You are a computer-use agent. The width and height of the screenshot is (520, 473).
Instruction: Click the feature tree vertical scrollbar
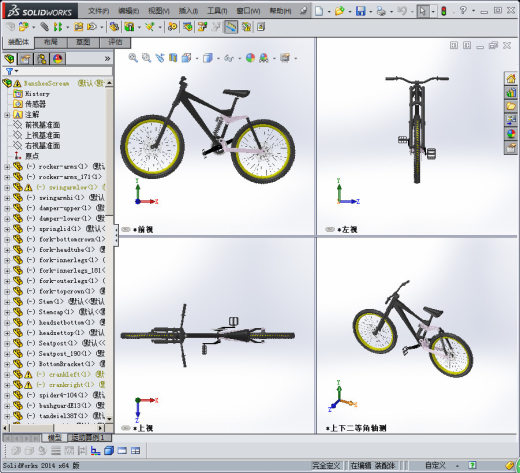[109, 250]
